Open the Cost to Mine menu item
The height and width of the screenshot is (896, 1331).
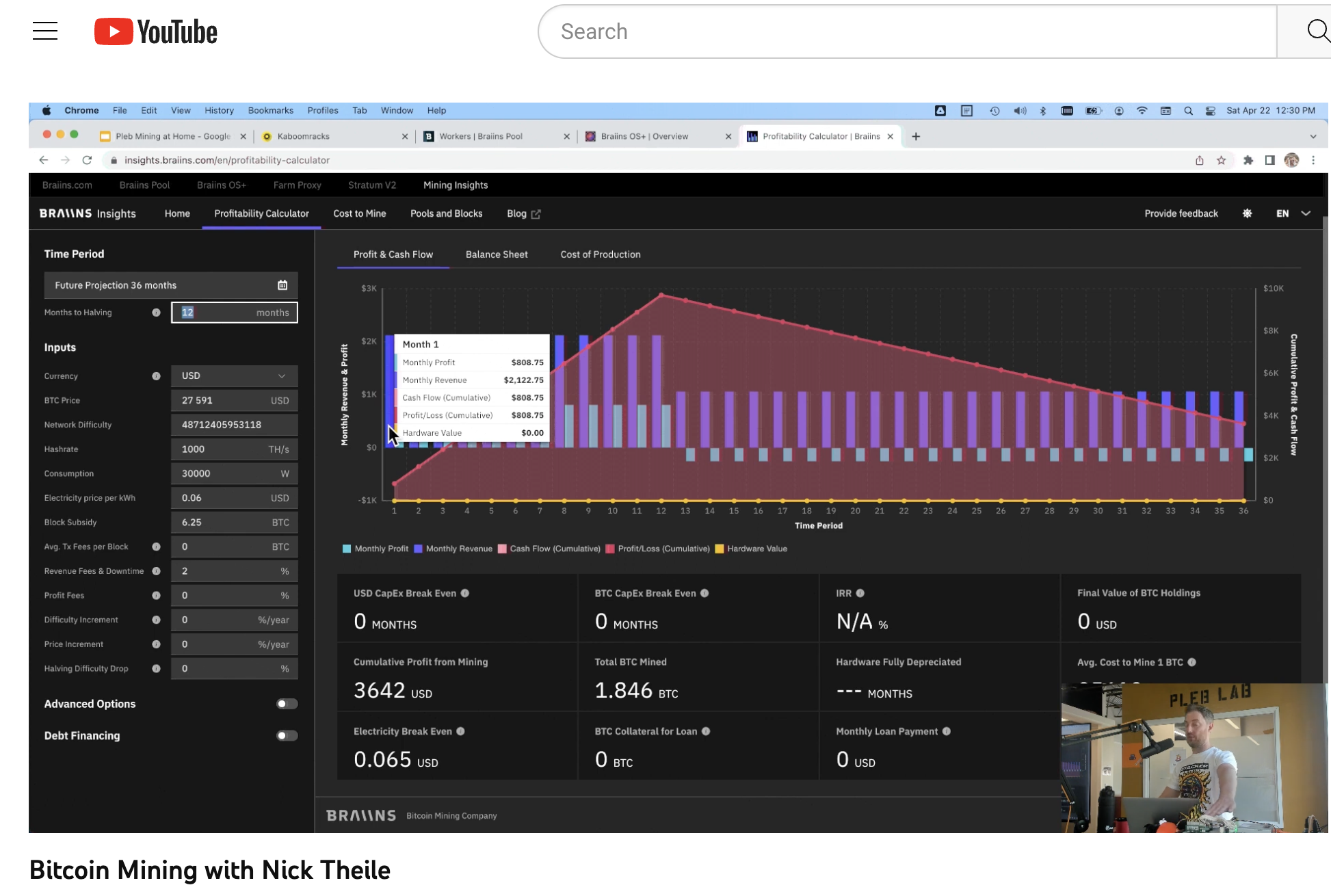(x=359, y=213)
